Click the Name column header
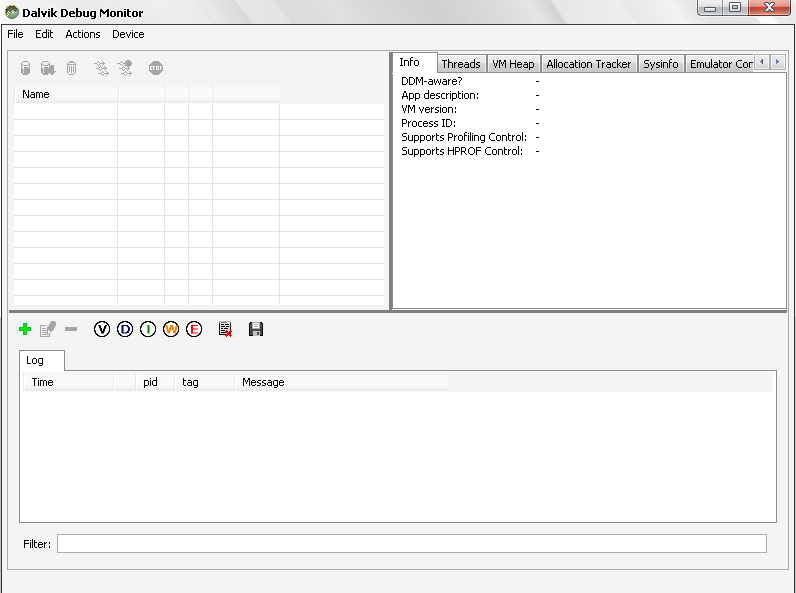Image resolution: width=796 pixels, height=593 pixels. tap(66, 94)
